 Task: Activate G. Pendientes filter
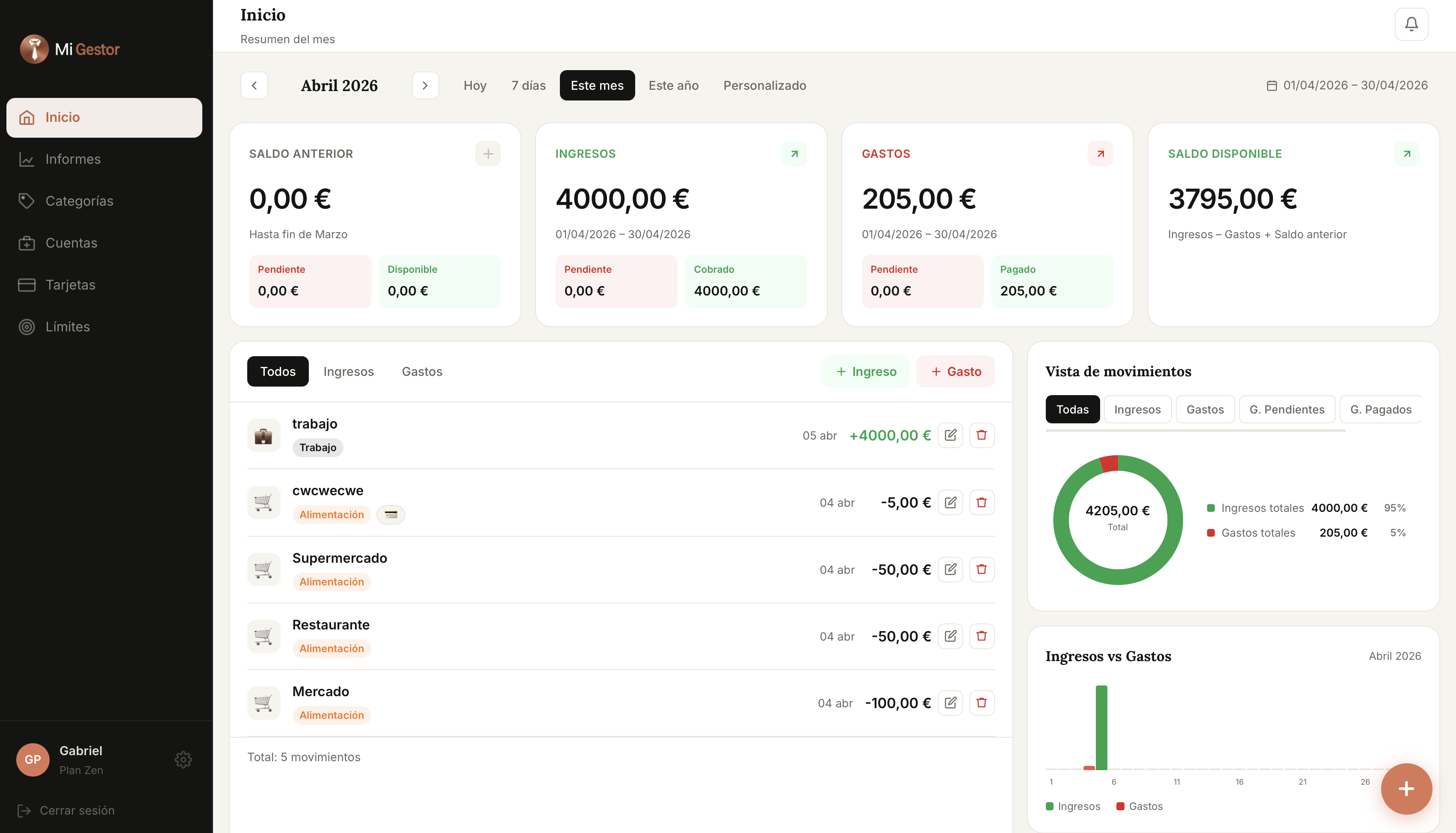[x=1287, y=409]
